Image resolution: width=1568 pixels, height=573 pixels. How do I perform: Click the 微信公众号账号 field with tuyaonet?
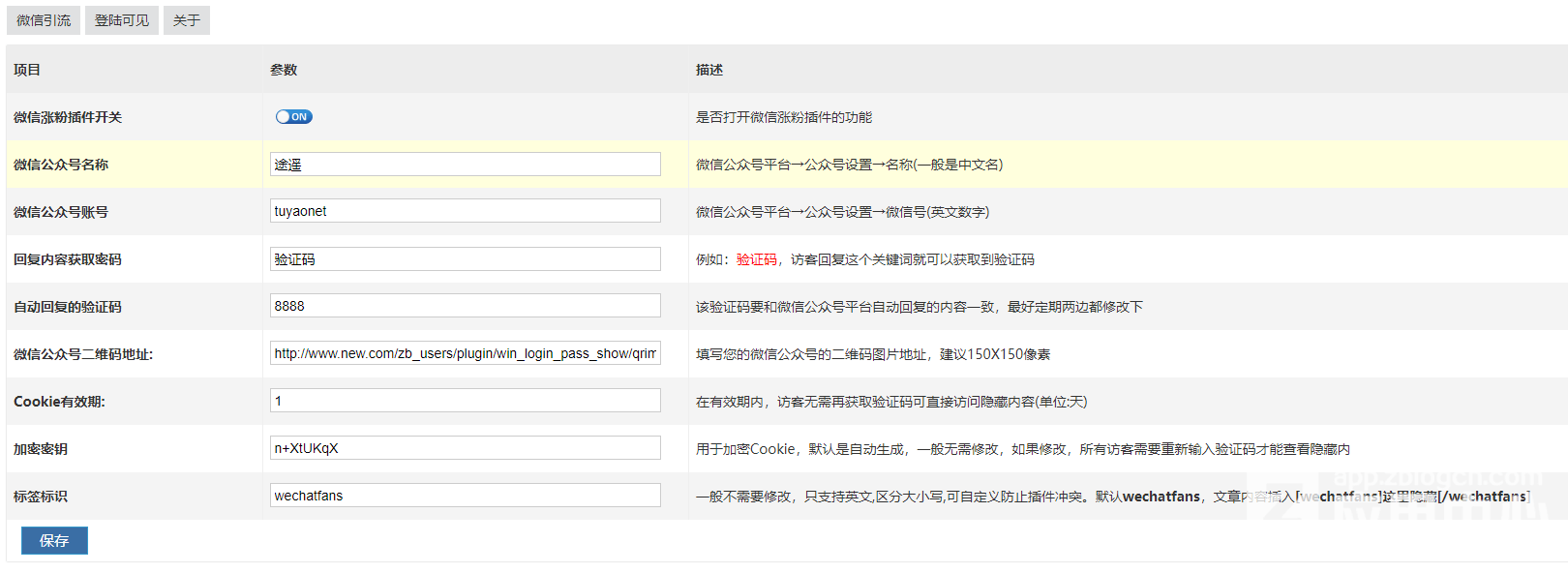pos(466,211)
